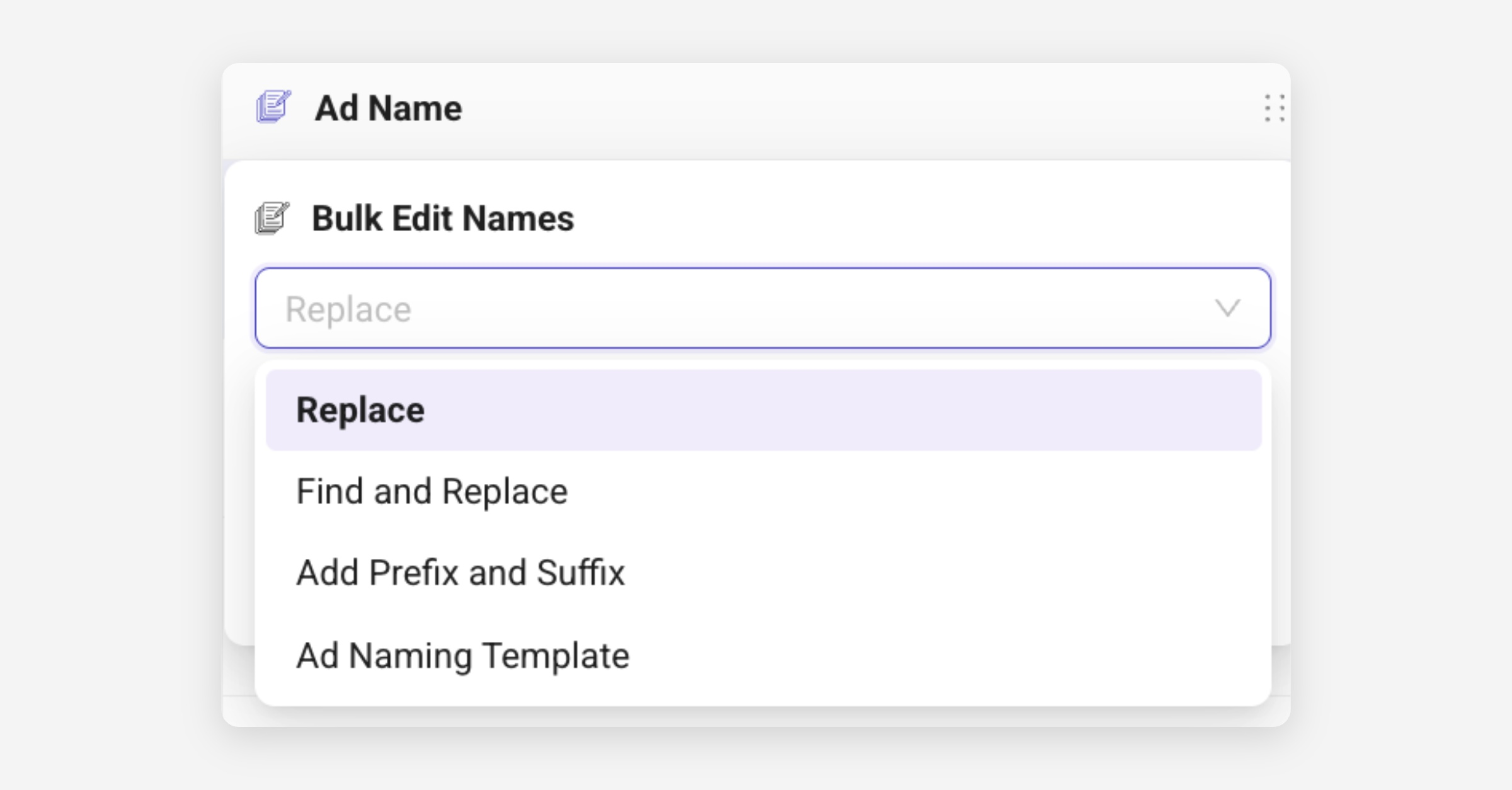Select the Find and Replace option

click(432, 491)
